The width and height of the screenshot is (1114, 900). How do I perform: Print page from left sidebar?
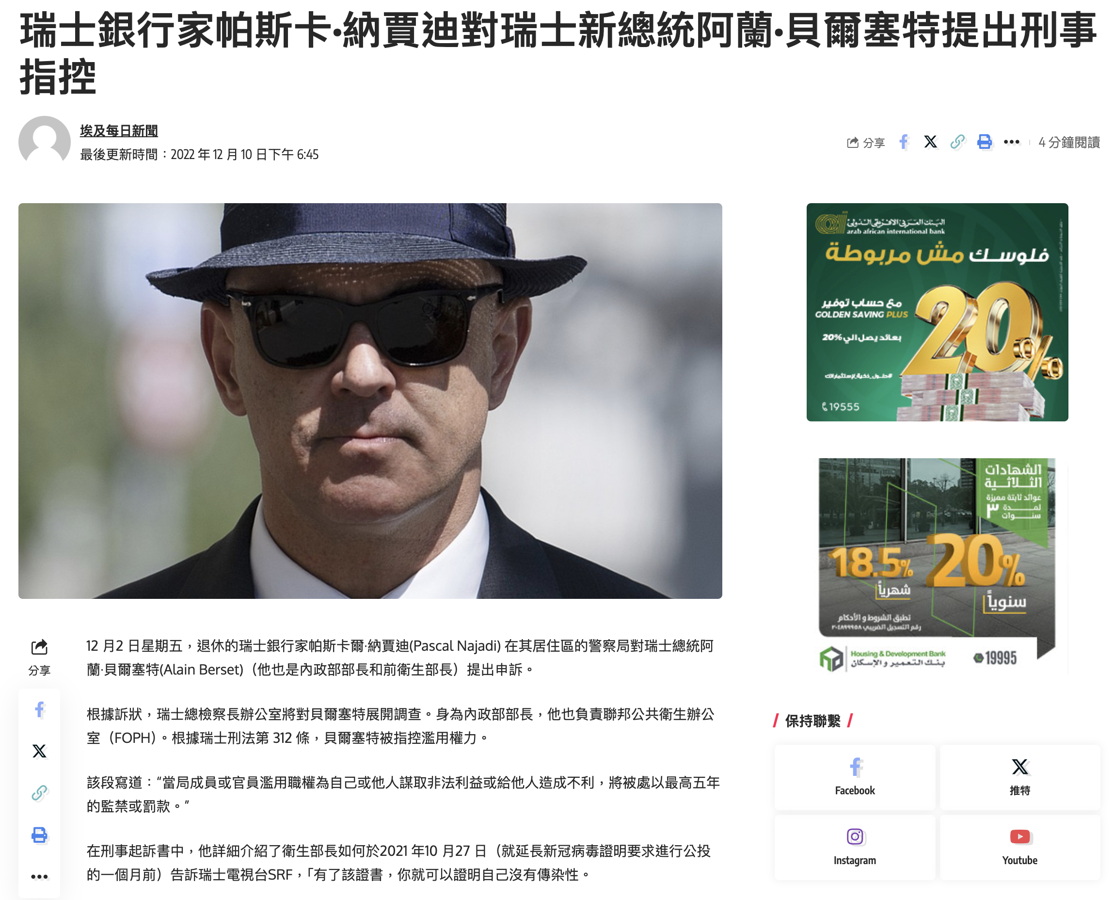click(40, 835)
